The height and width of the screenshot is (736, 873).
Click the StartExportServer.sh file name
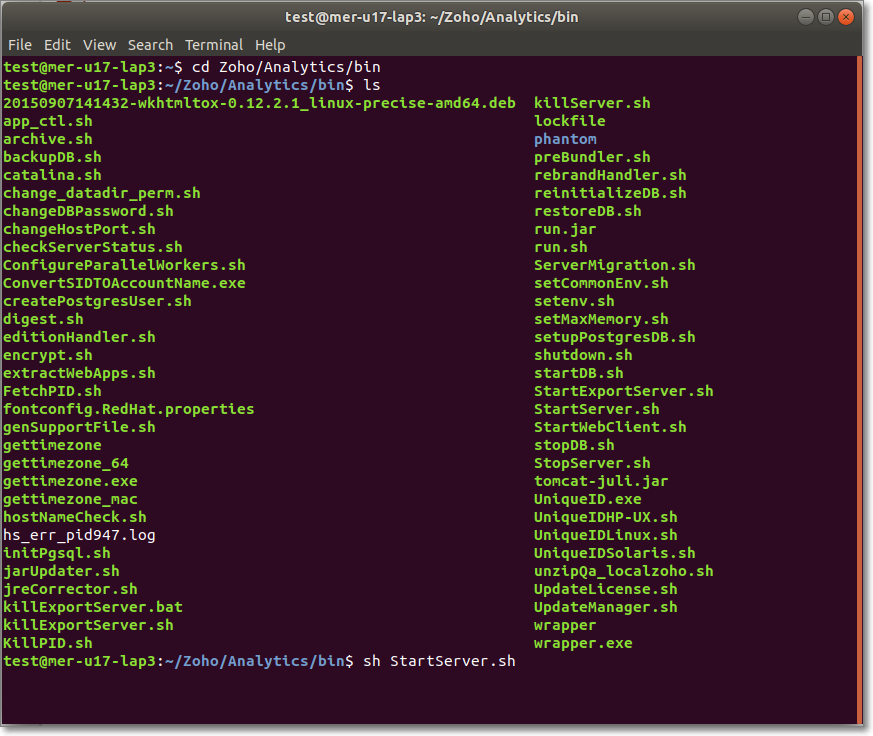624,391
